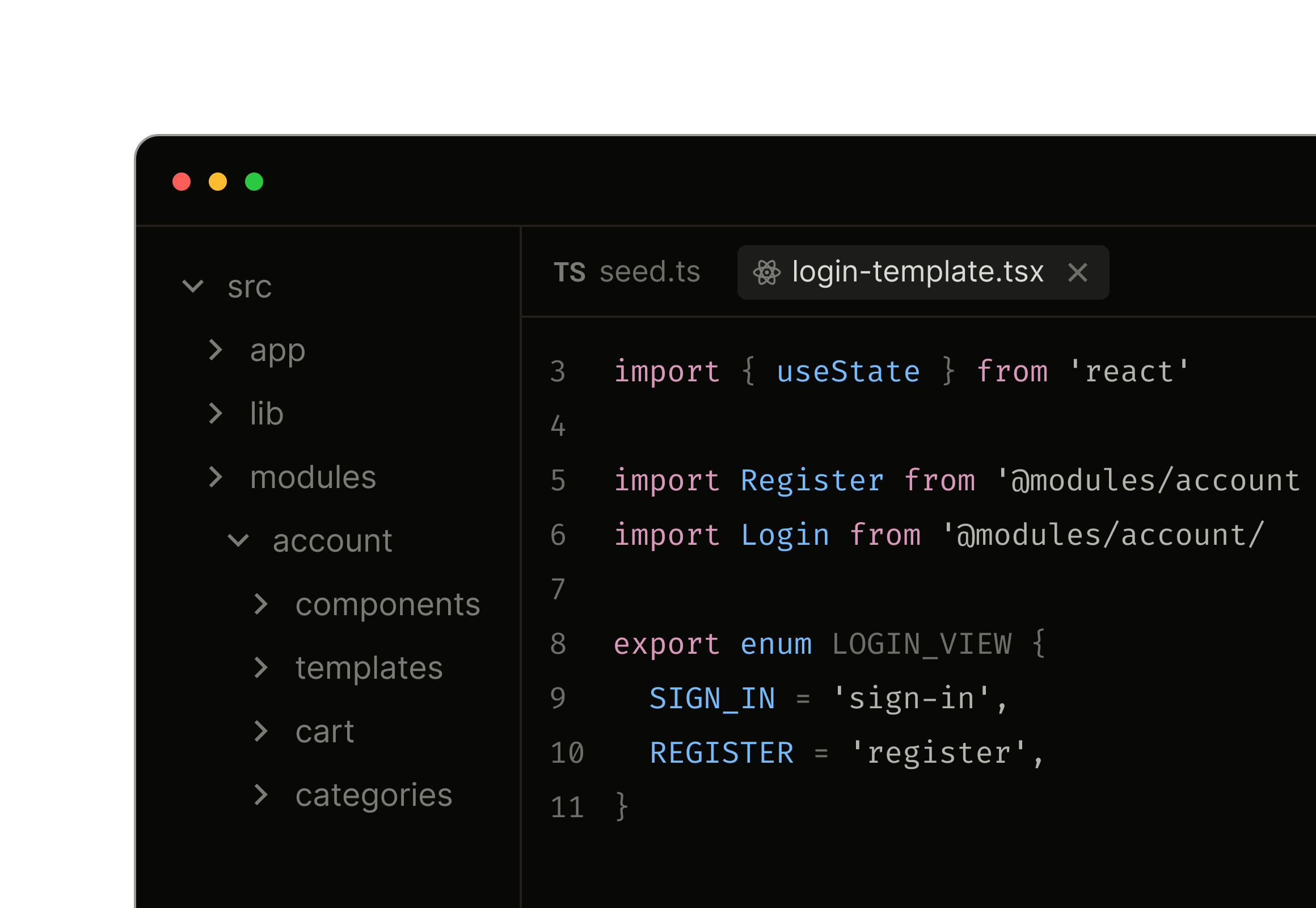Image resolution: width=1316 pixels, height=908 pixels.
Task: Collapse the account folder chevron
Action: 238,540
